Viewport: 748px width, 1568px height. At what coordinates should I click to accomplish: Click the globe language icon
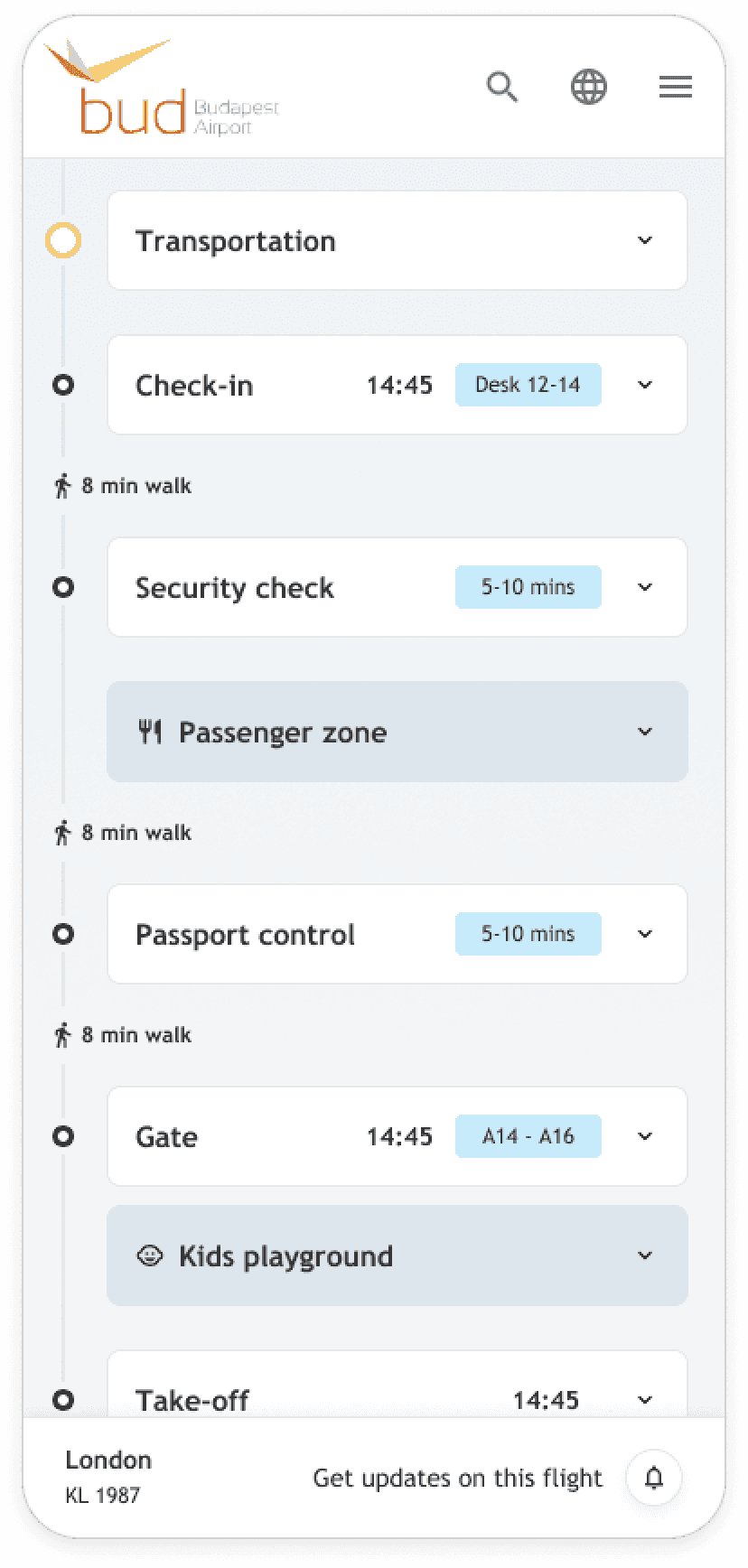589,88
